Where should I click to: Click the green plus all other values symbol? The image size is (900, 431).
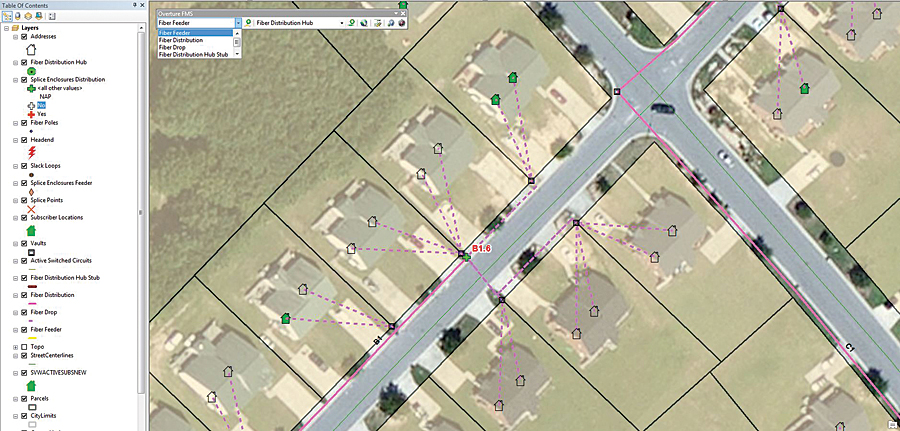point(32,88)
